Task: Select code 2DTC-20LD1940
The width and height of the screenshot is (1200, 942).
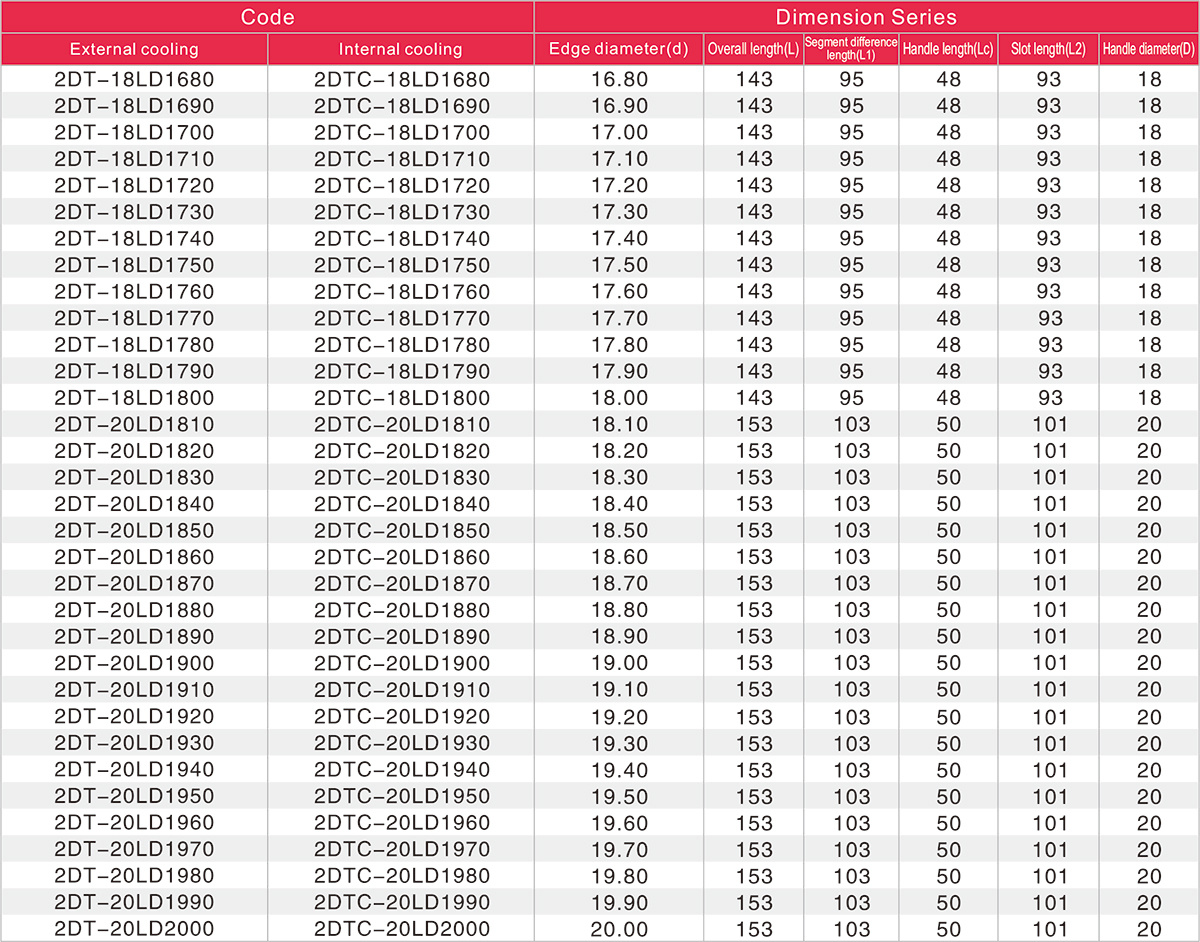Action: coord(402,769)
